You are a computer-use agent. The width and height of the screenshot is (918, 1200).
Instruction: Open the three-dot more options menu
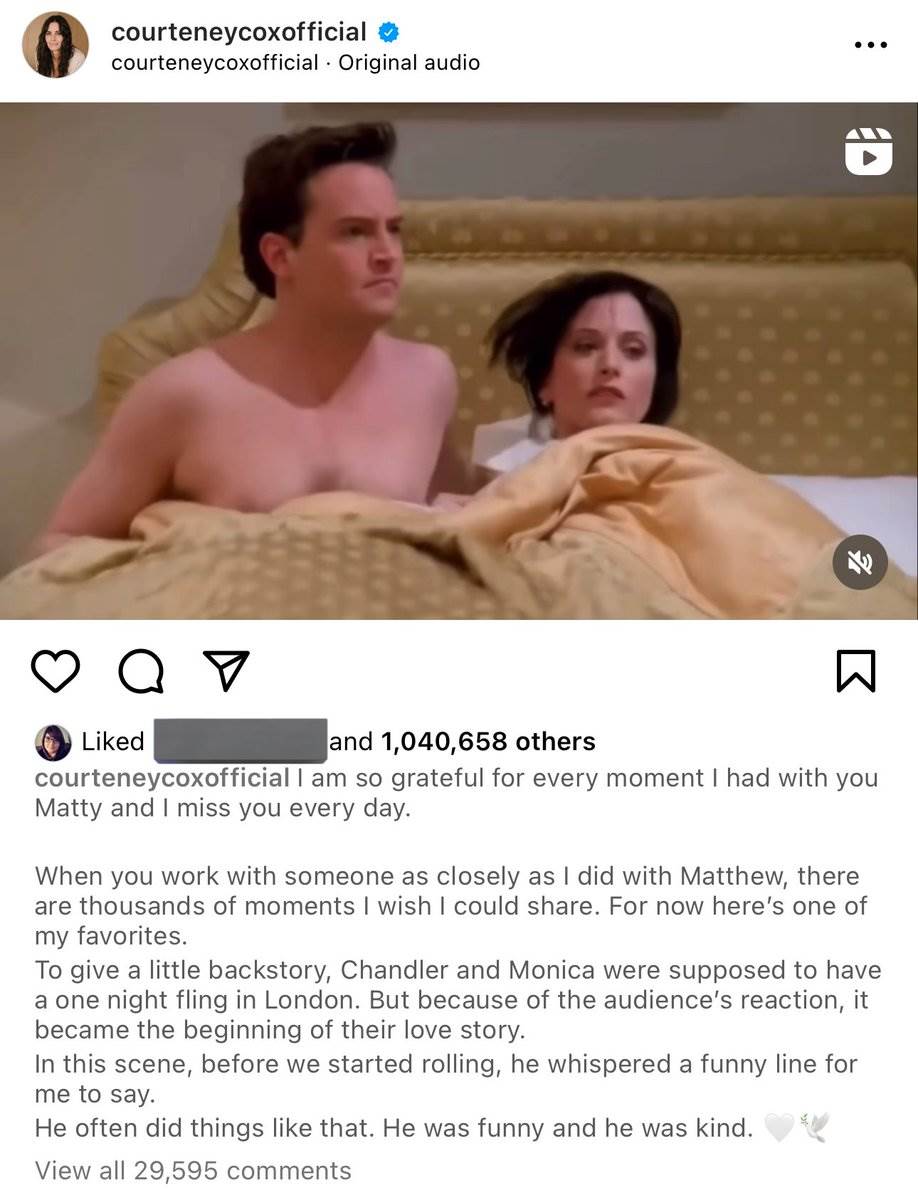coord(870,45)
